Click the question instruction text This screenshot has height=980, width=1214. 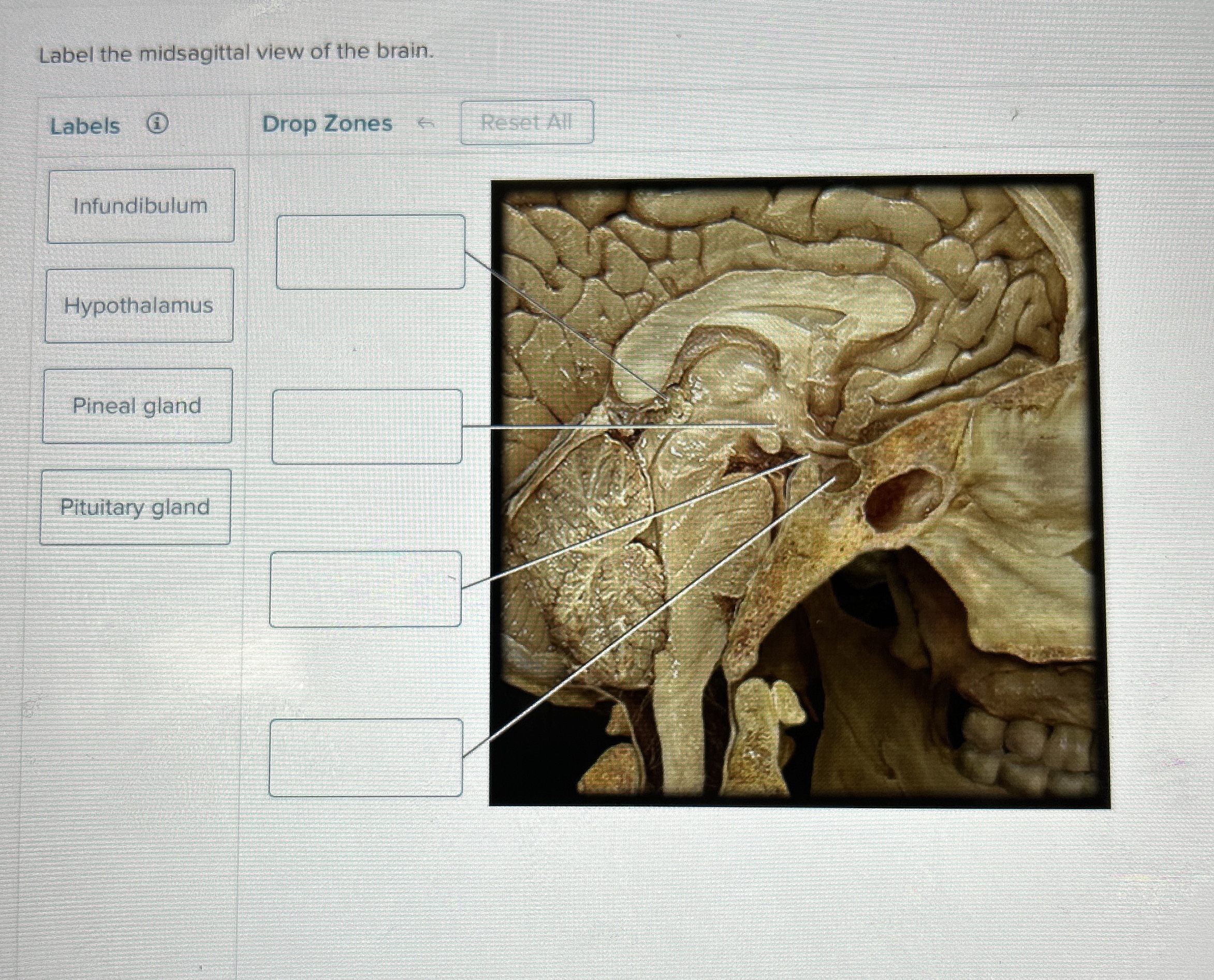237,53
